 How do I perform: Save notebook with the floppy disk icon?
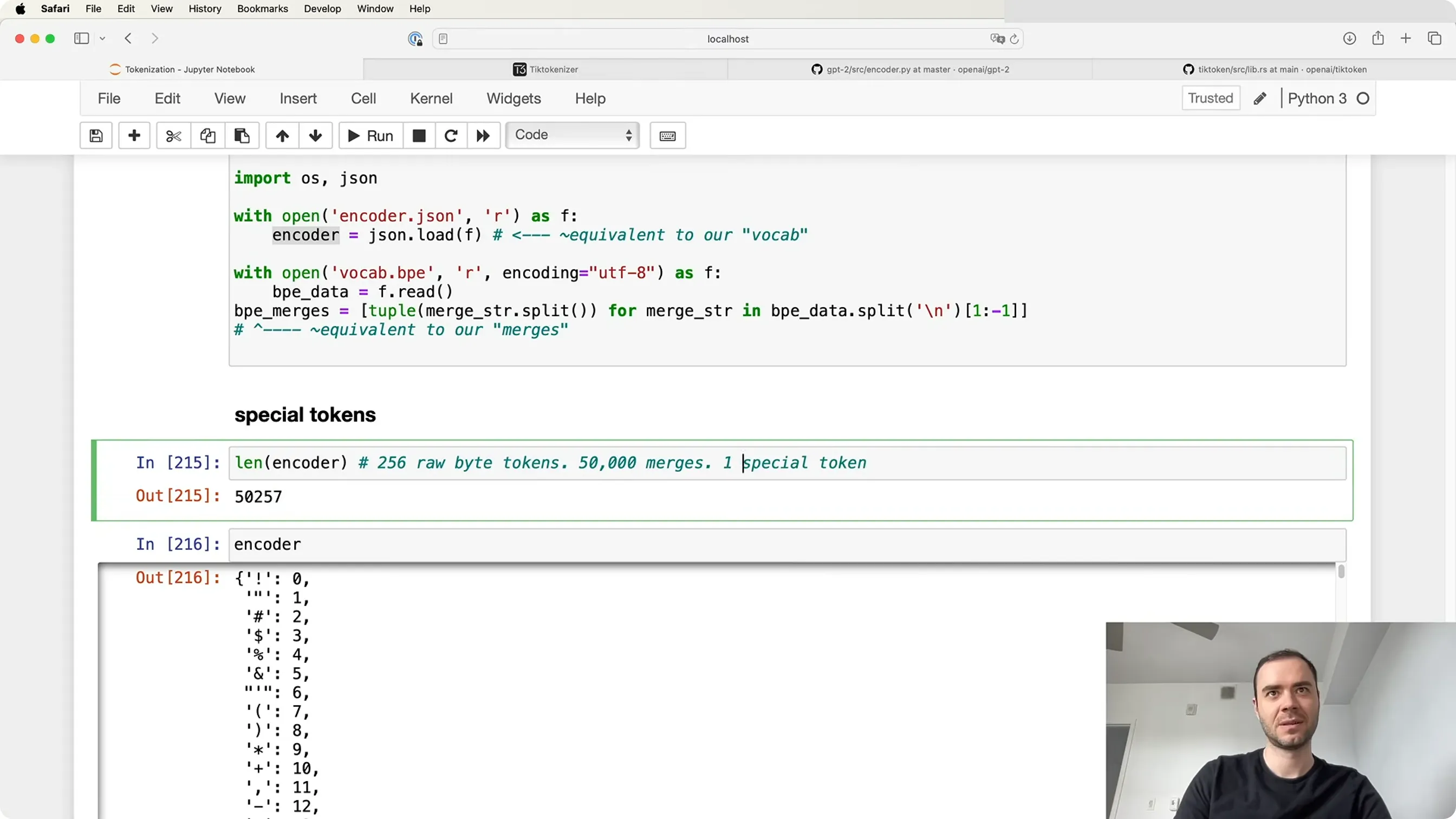click(96, 135)
